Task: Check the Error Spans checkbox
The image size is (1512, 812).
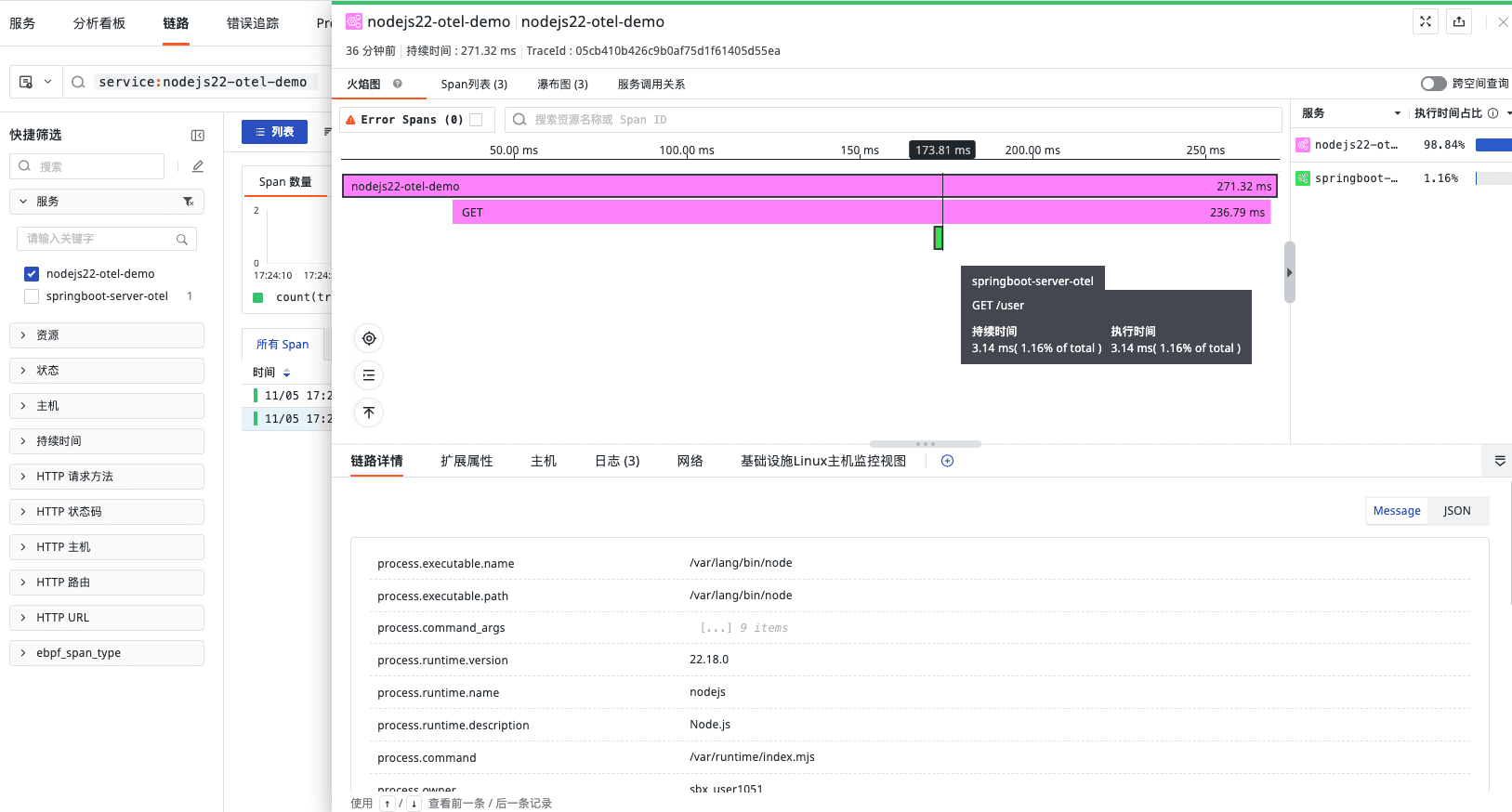Action: (x=476, y=120)
